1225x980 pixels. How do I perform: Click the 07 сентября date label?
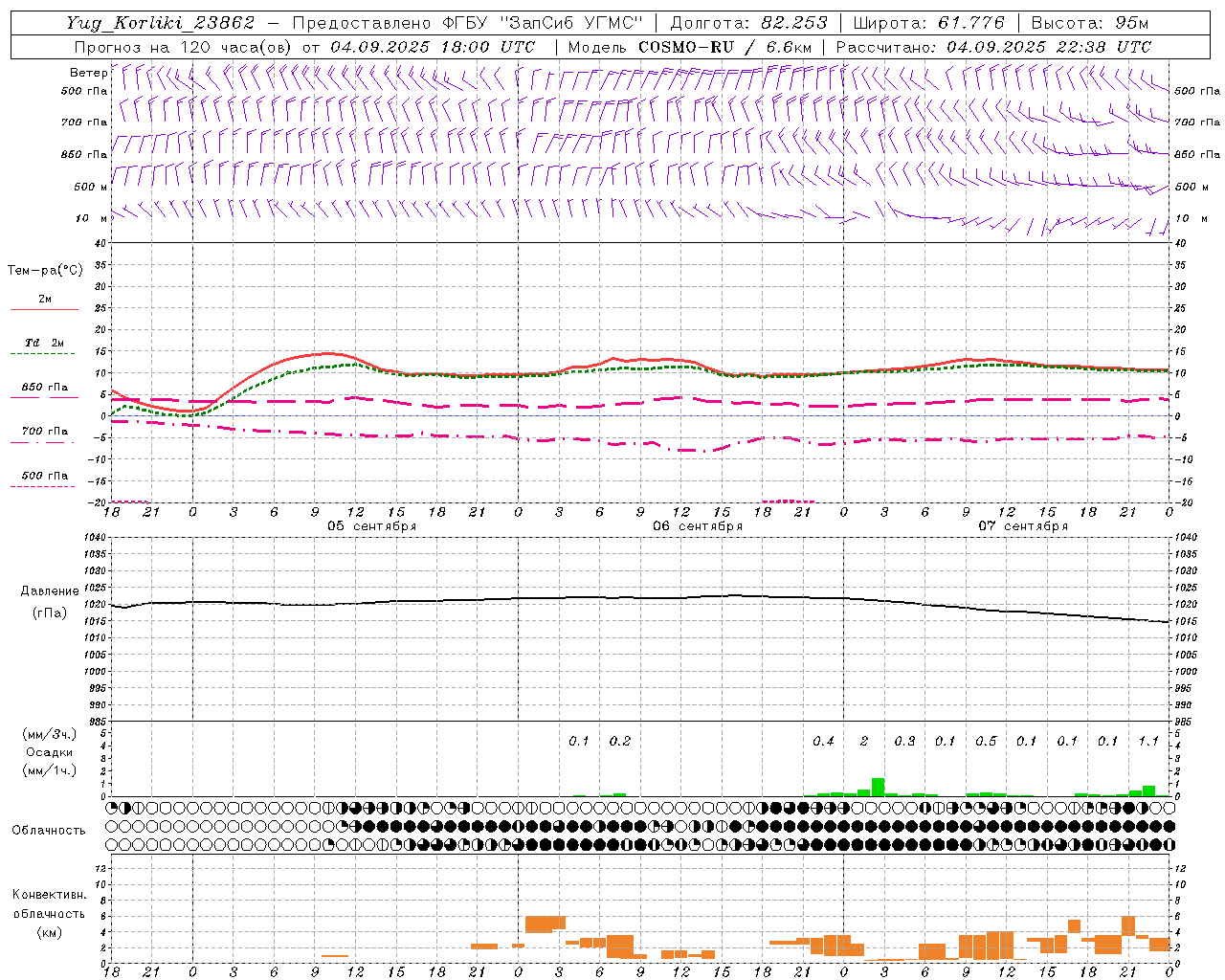1023,526
